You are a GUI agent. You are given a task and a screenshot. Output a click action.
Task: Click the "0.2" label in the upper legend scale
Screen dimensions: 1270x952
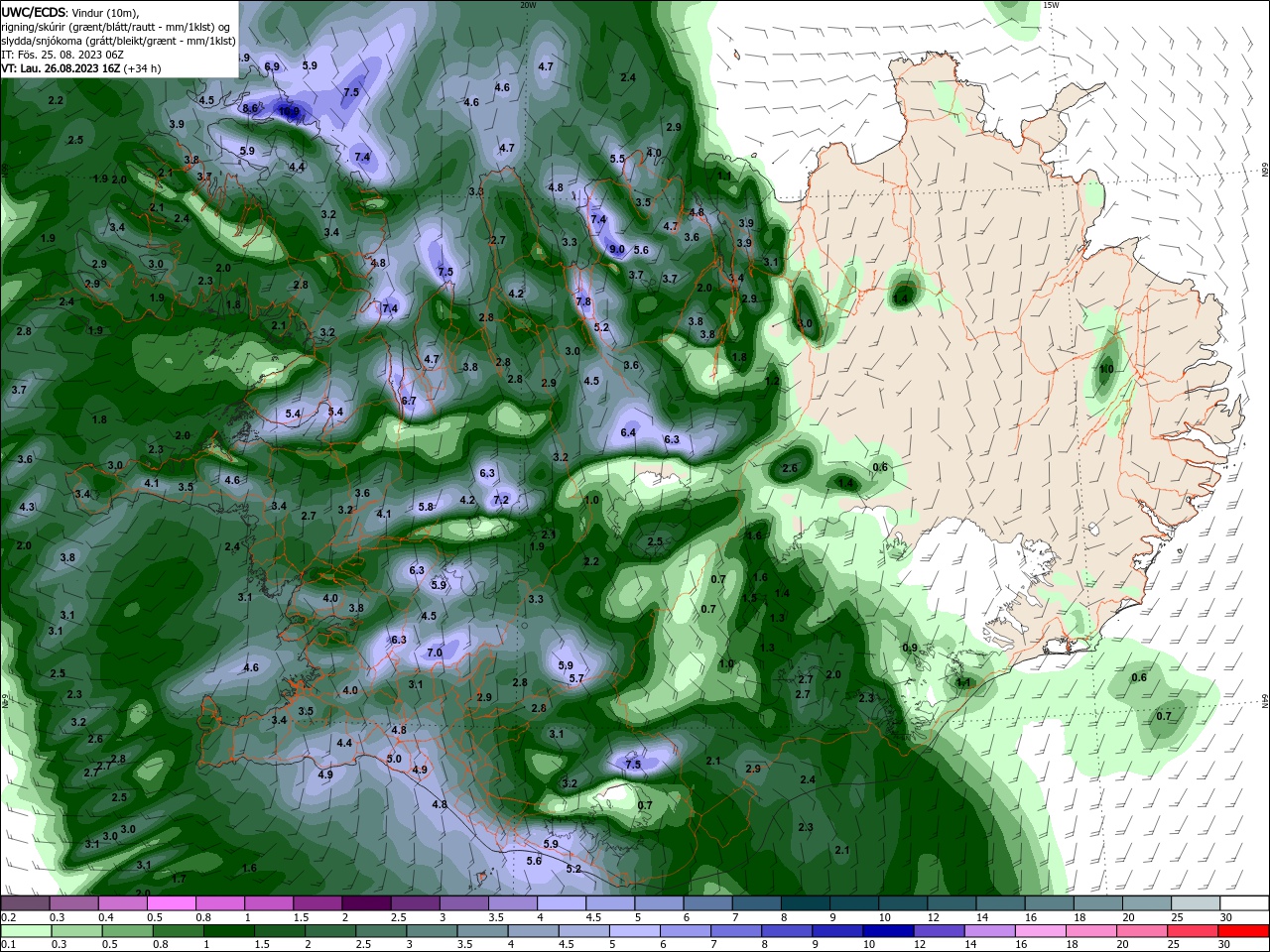(9, 917)
